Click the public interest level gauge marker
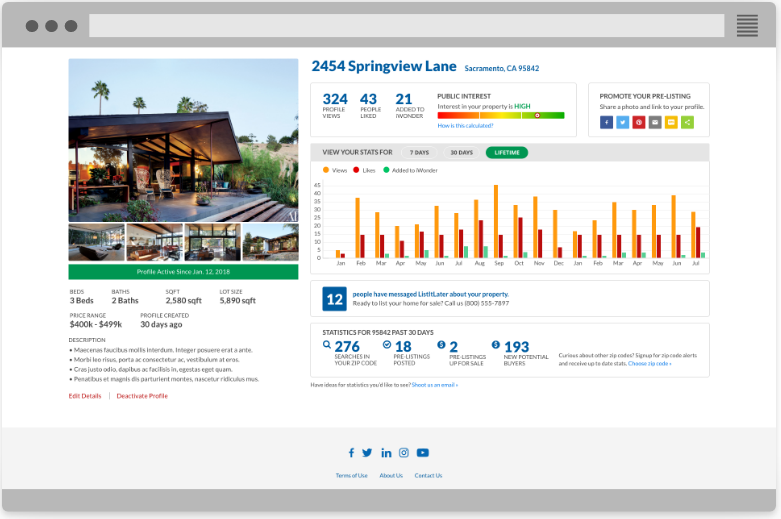This screenshot has height=519, width=781. pyautogui.click(x=537, y=116)
